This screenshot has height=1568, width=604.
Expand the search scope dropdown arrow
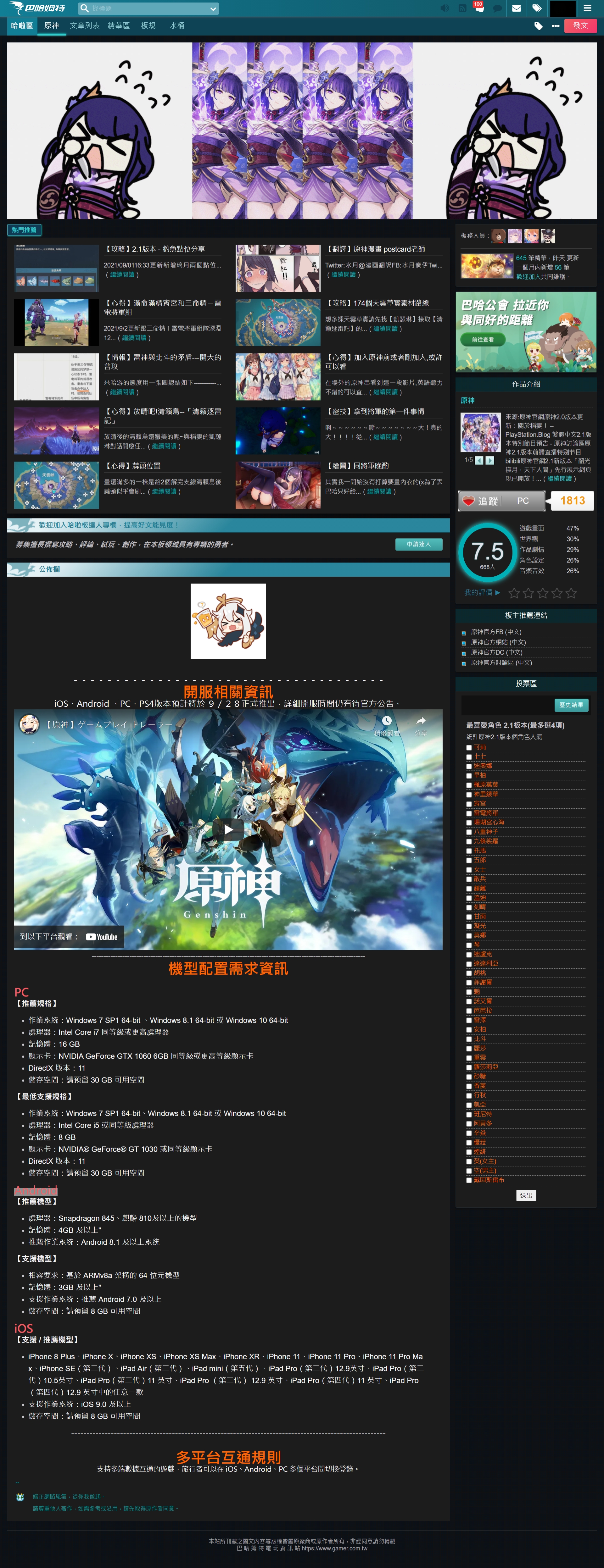212,8
